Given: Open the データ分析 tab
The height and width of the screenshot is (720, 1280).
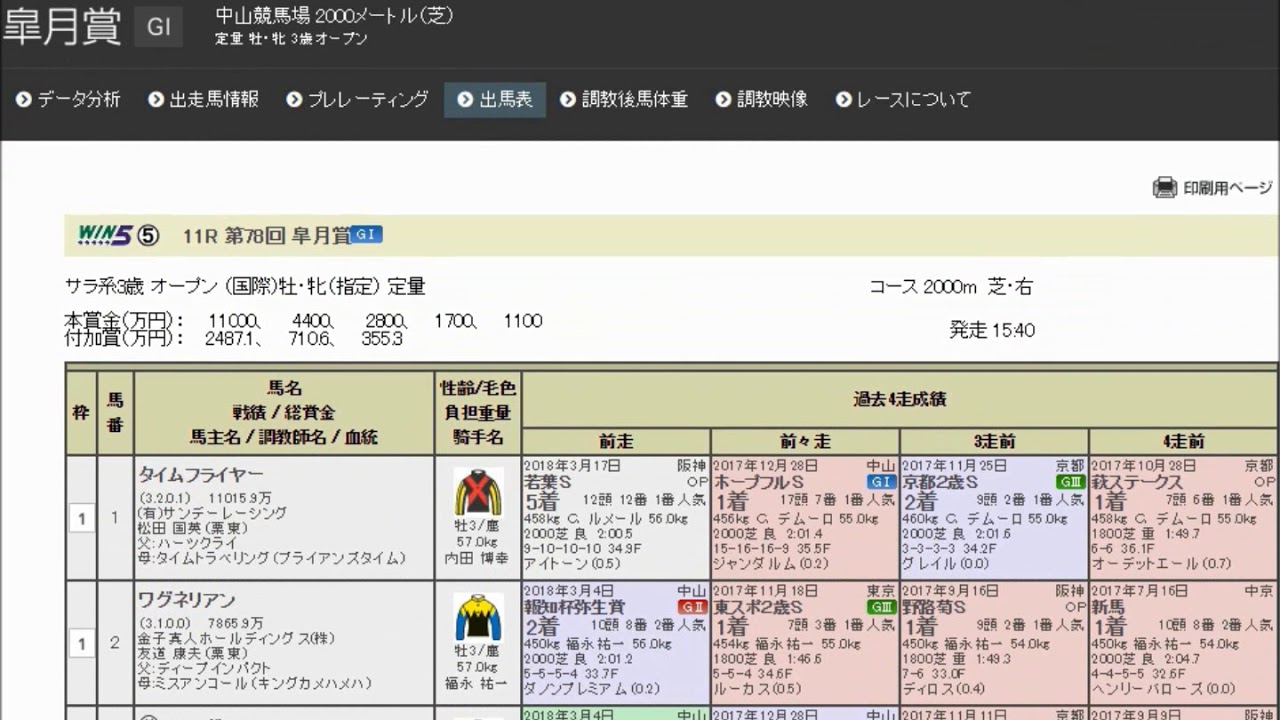Looking at the screenshot, I should pyautogui.click(x=68, y=100).
